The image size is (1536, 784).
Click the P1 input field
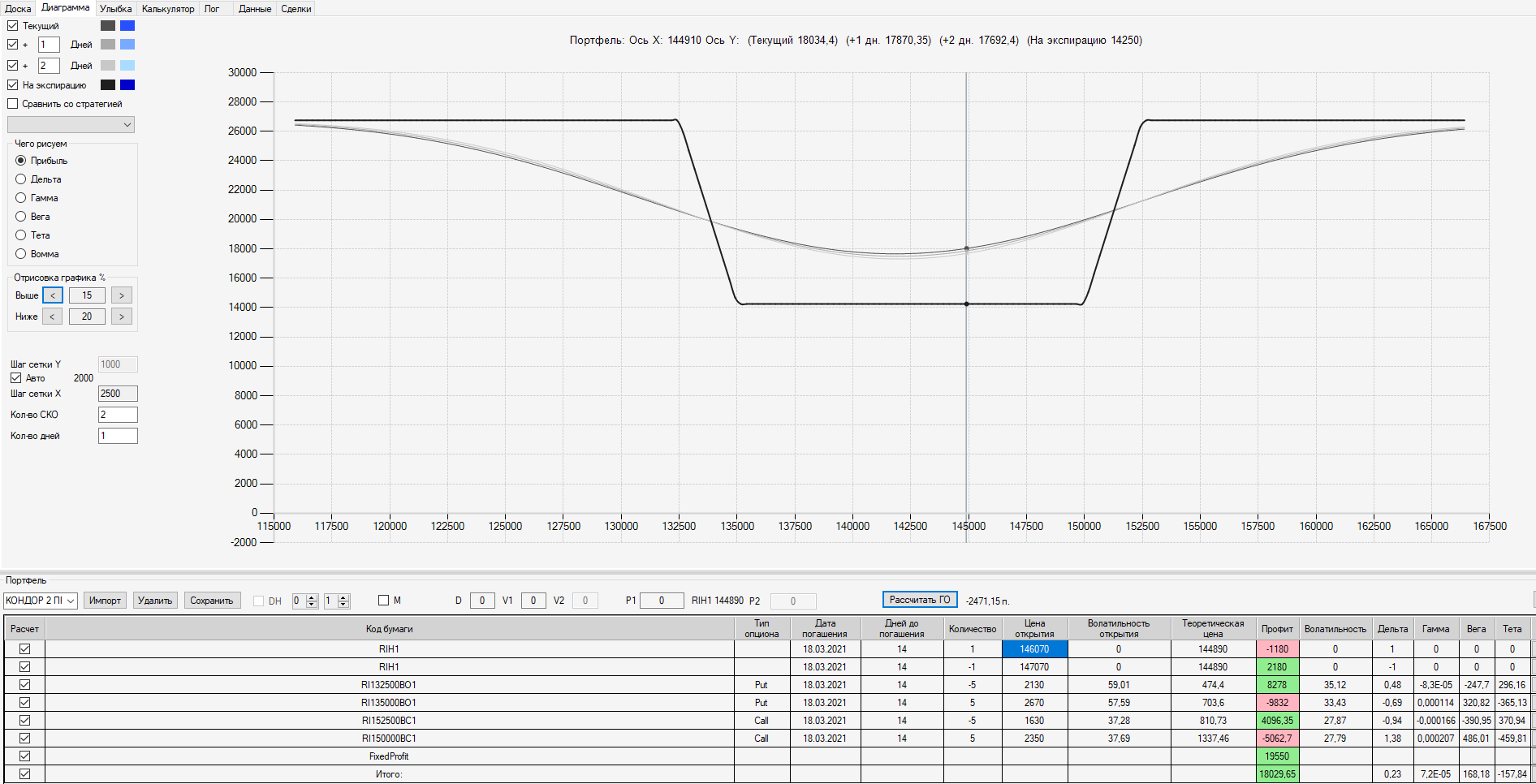tap(662, 601)
